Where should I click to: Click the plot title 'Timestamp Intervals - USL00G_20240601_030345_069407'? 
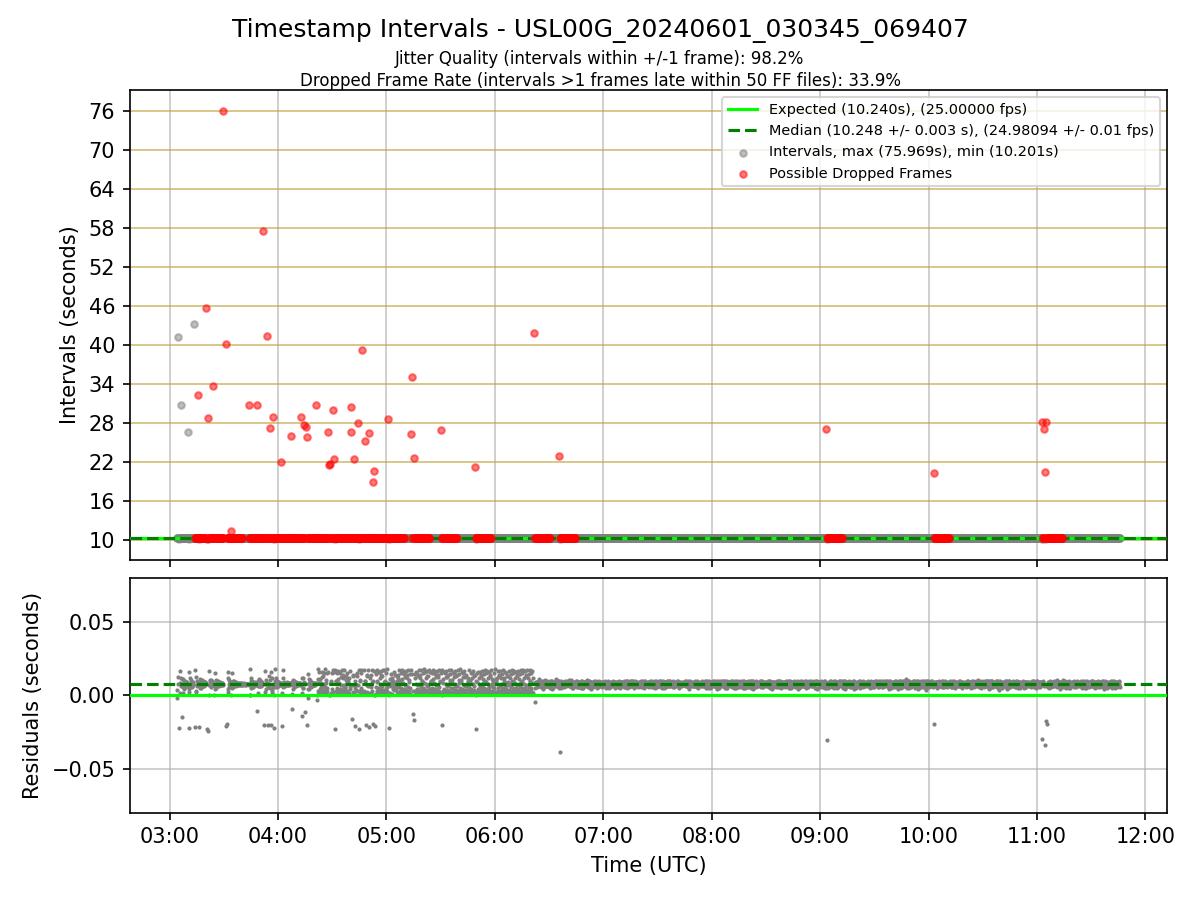[x=600, y=29]
